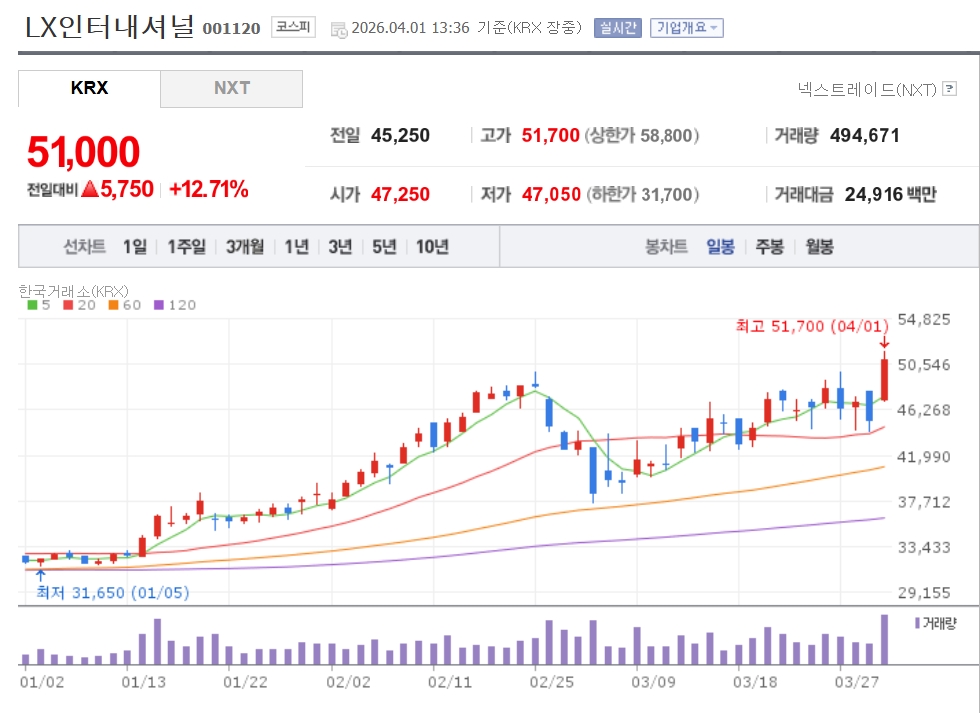Click the purple 120-day moving average legend swatch
The height and width of the screenshot is (713, 980).
158,305
